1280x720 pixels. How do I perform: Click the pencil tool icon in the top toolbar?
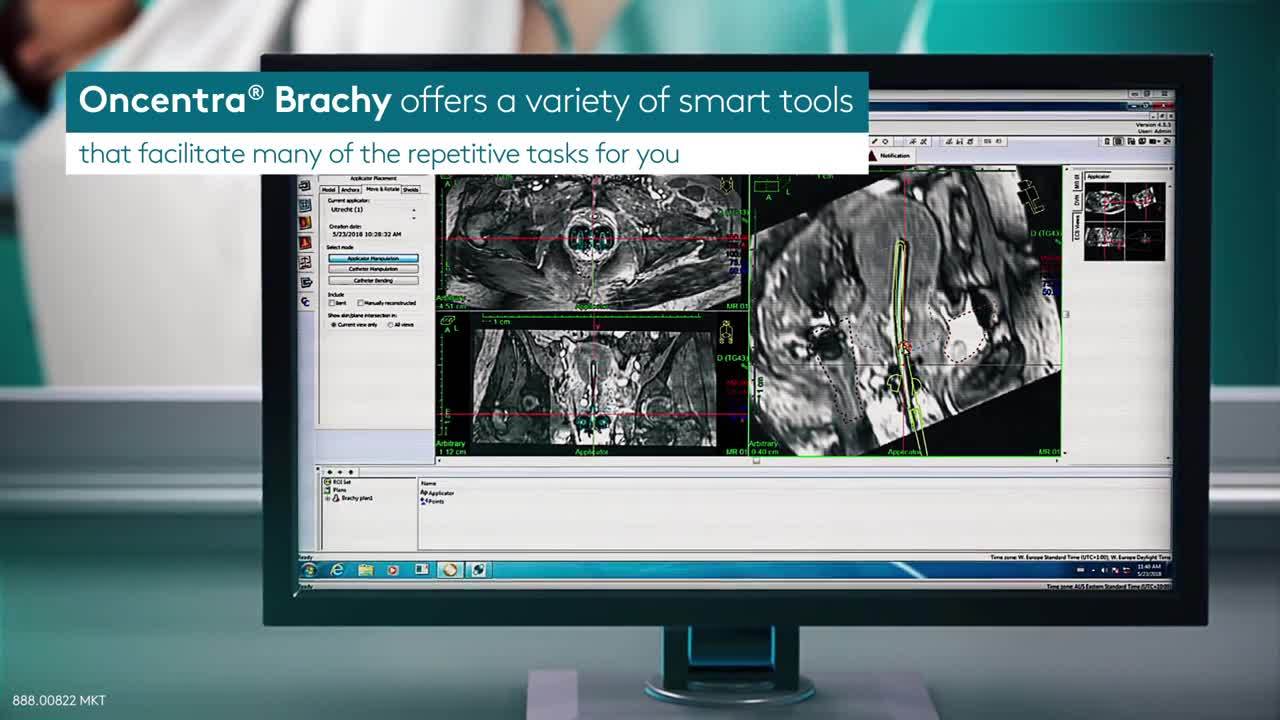tap(874, 141)
